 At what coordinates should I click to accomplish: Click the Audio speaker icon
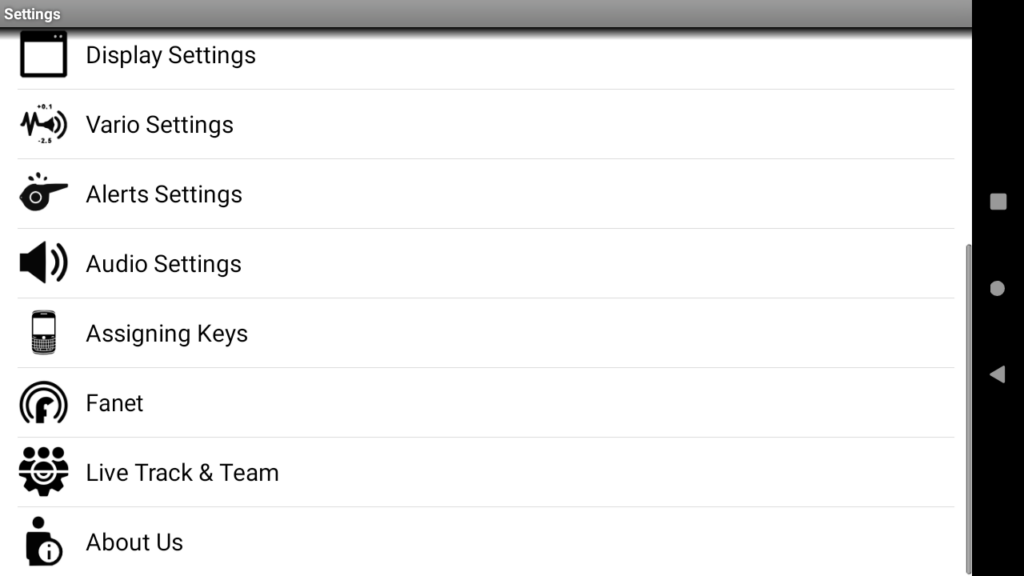tap(43, 263)
